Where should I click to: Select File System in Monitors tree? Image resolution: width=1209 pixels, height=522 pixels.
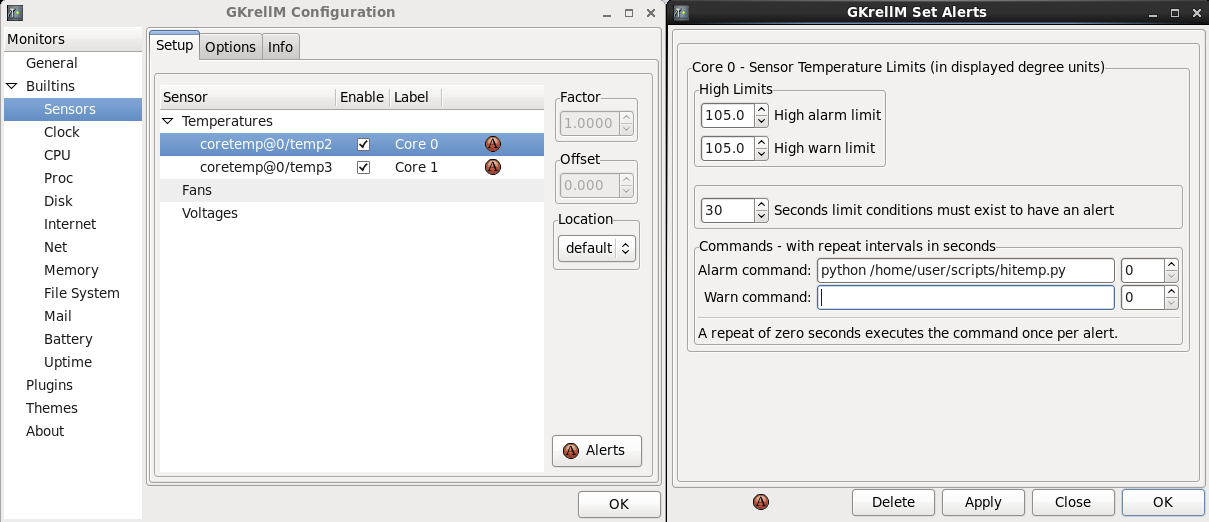pyautogui.click(x=82, y=293)
